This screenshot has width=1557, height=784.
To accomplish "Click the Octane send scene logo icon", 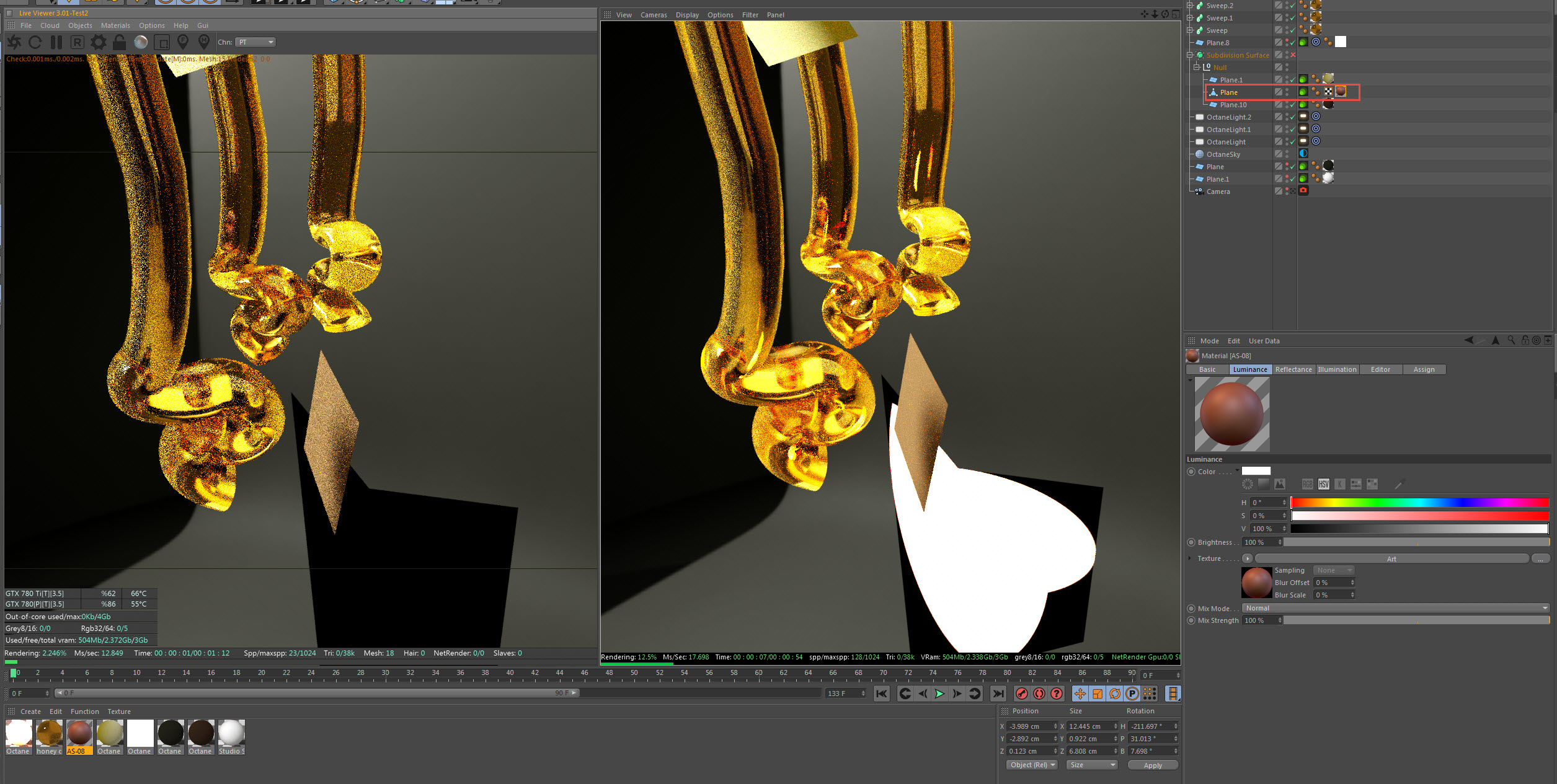I will click(x=14, y=42).
